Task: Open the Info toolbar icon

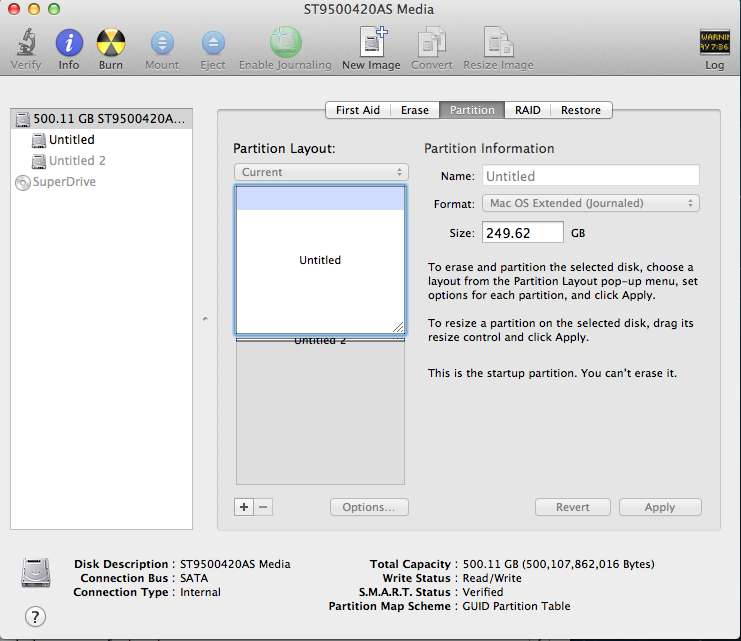Action: click(69, 43)
